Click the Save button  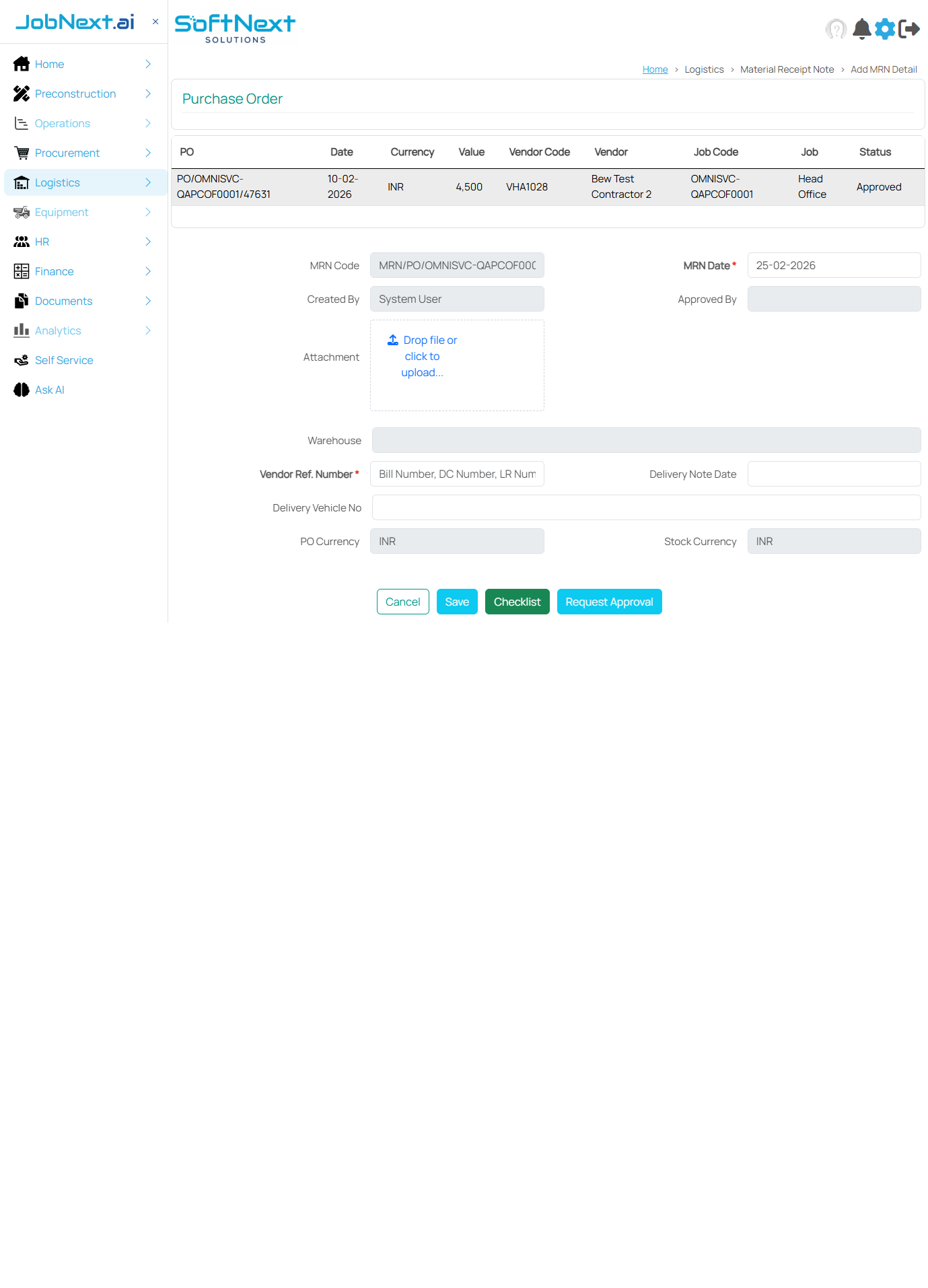click(x=457, y=602)
